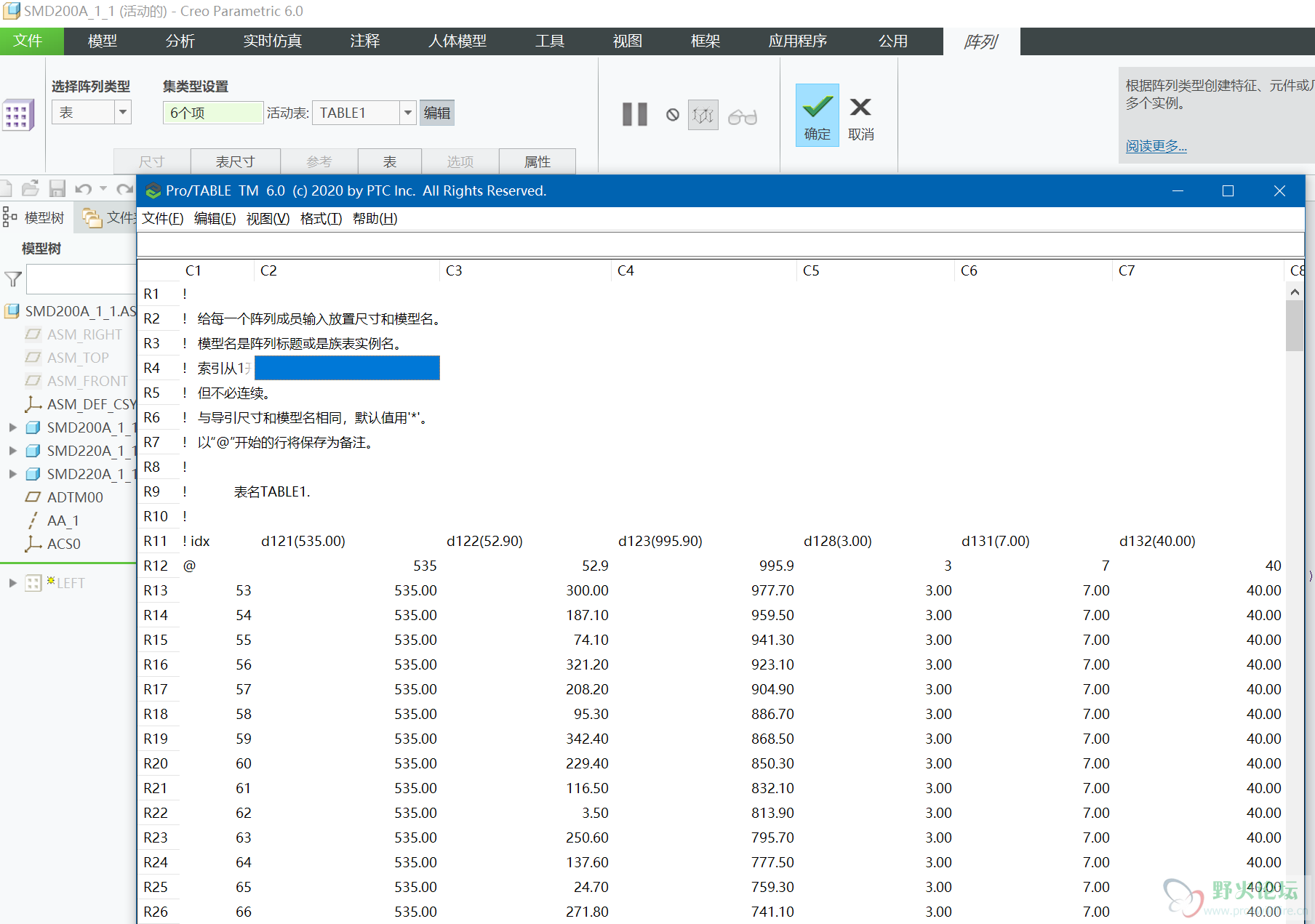The height and width of the screenshot is (924, 1315).
Task: Select the ASM_FRONT datum plane
Action: [77, 381]
